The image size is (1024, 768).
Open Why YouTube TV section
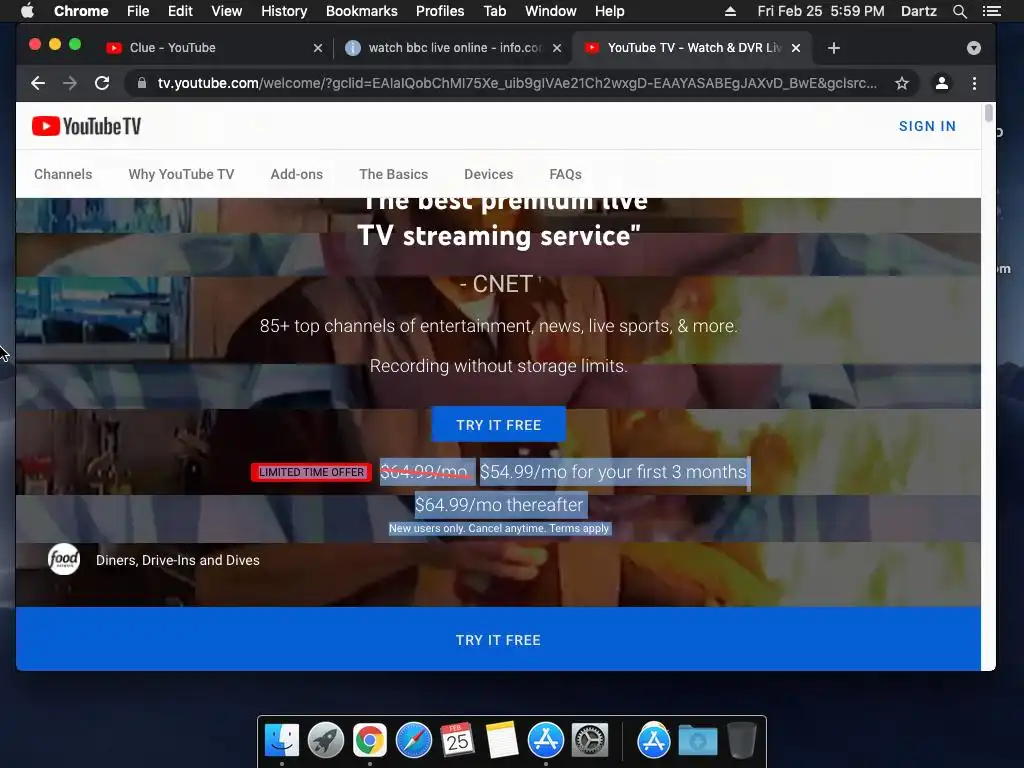pyautogui.click(x=181, y=174)
